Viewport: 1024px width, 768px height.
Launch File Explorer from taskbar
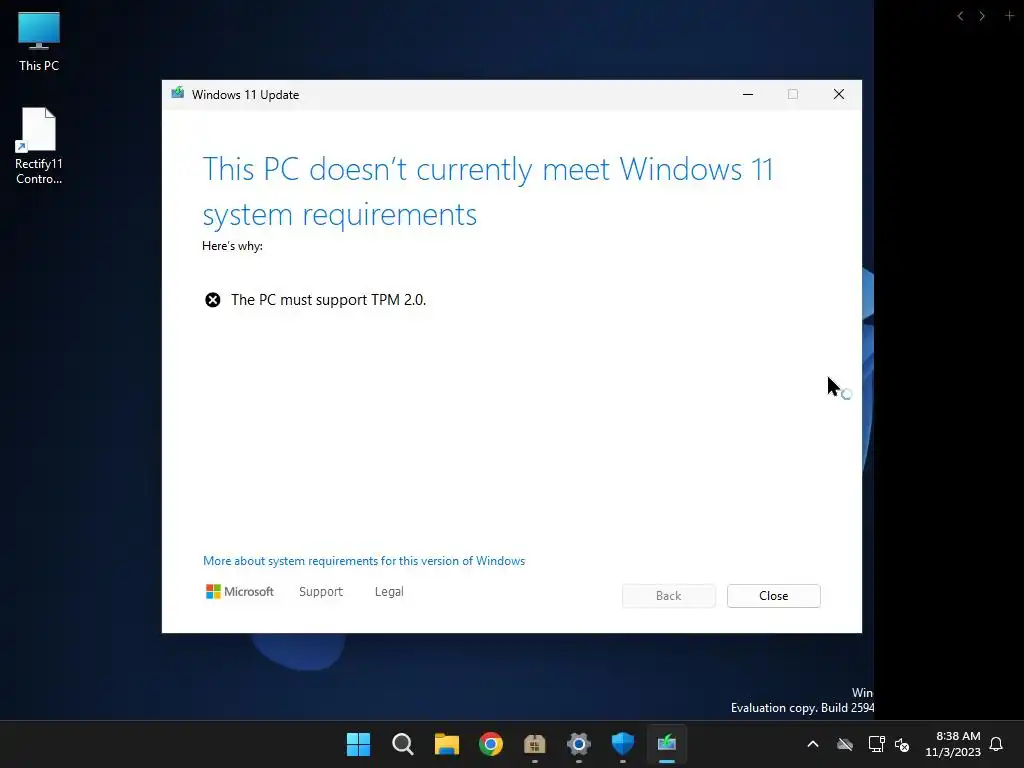447,744
